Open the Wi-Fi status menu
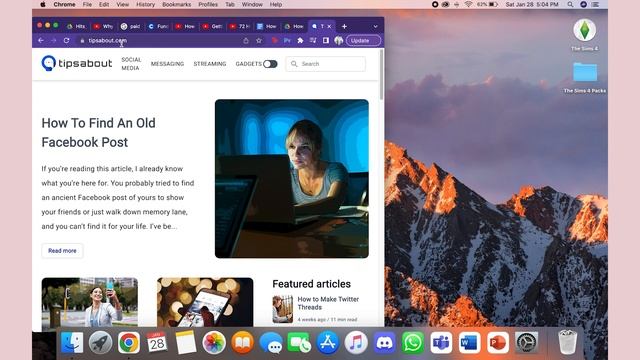The height and width of the screenshot is (360, 640). pyautogui.click(x=468, y=4)
